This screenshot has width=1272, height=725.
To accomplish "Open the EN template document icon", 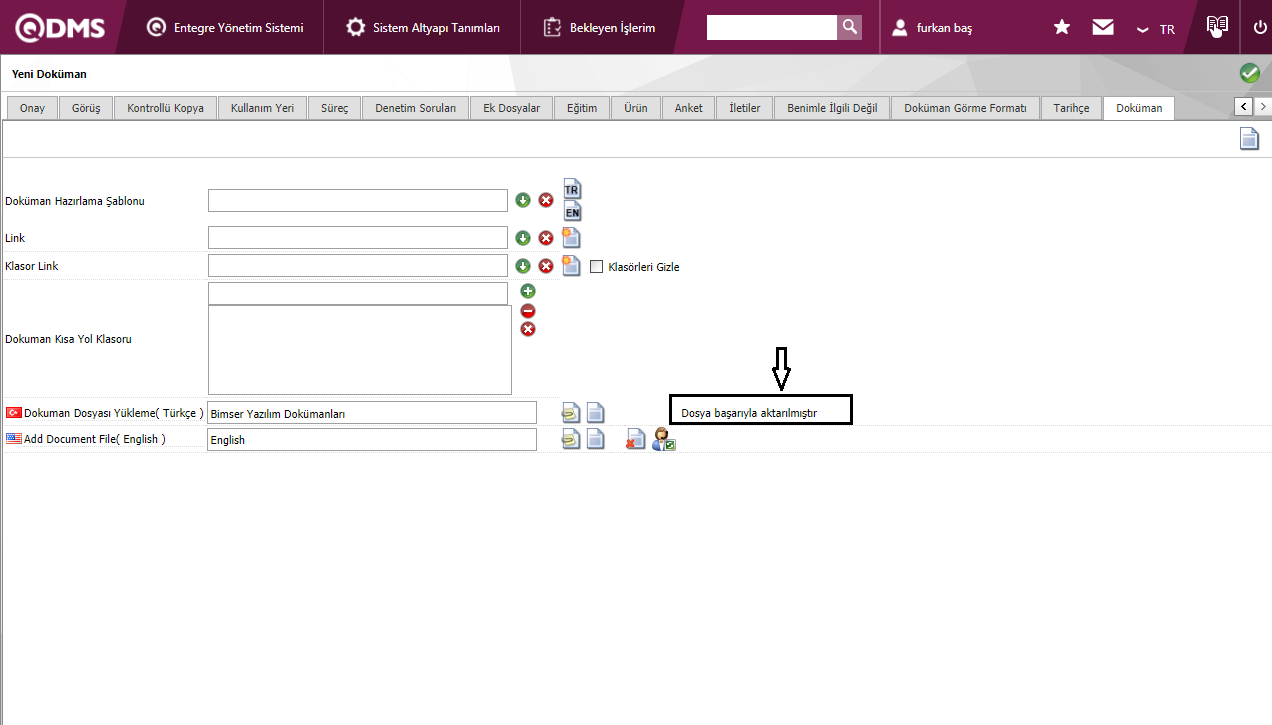I will (572, 211).
